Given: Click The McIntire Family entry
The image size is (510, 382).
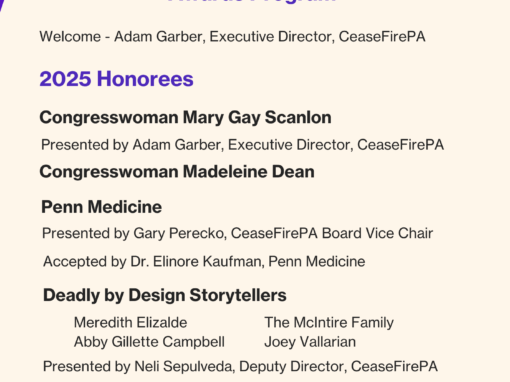Looking at the screenshot, I should click(x=329, y=322).
